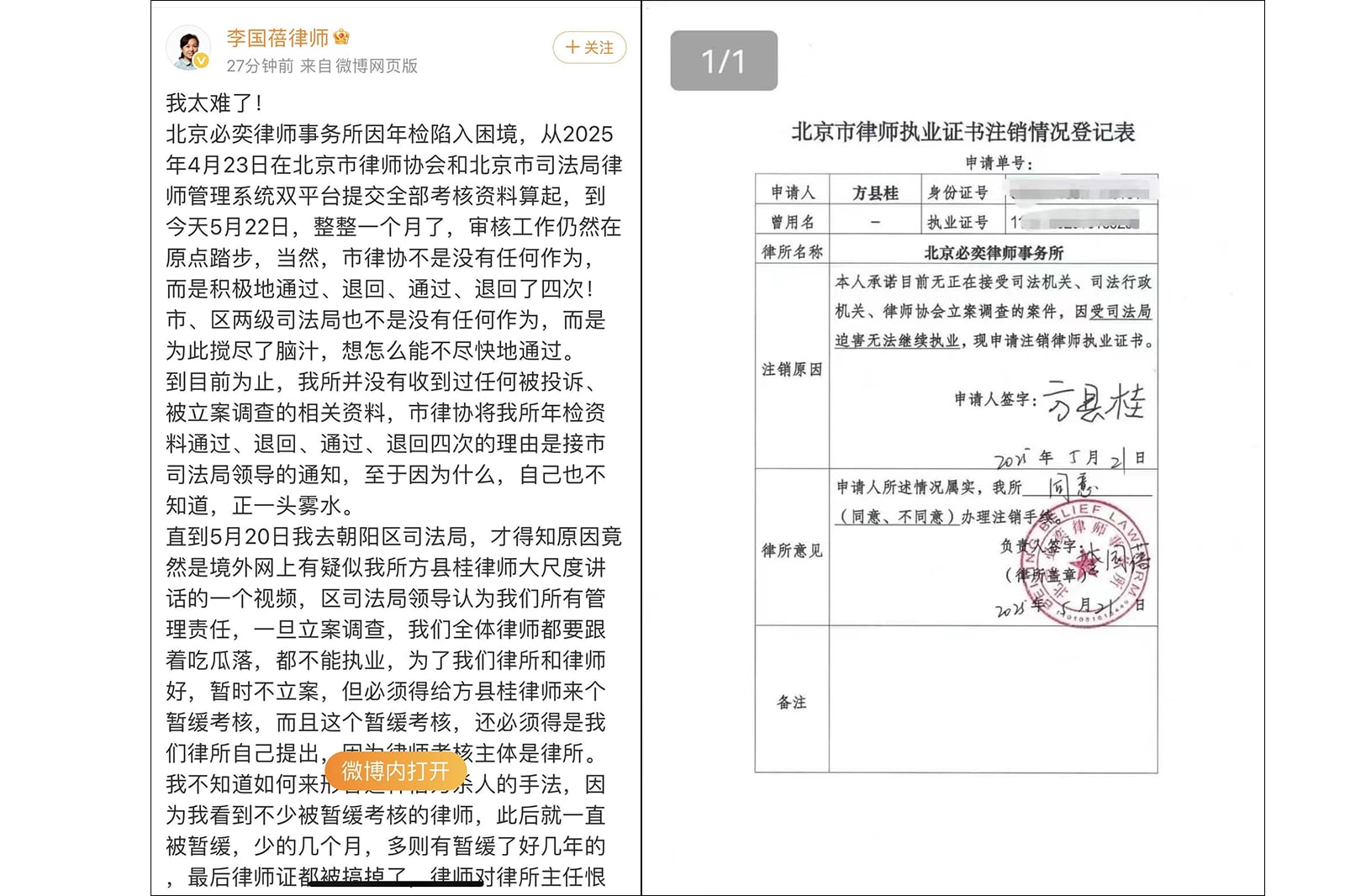The height and width of the screenshot is (896, 1345).
Task: Click the 27分钟前 post timestamp
Action: click(x=260, y=66)
